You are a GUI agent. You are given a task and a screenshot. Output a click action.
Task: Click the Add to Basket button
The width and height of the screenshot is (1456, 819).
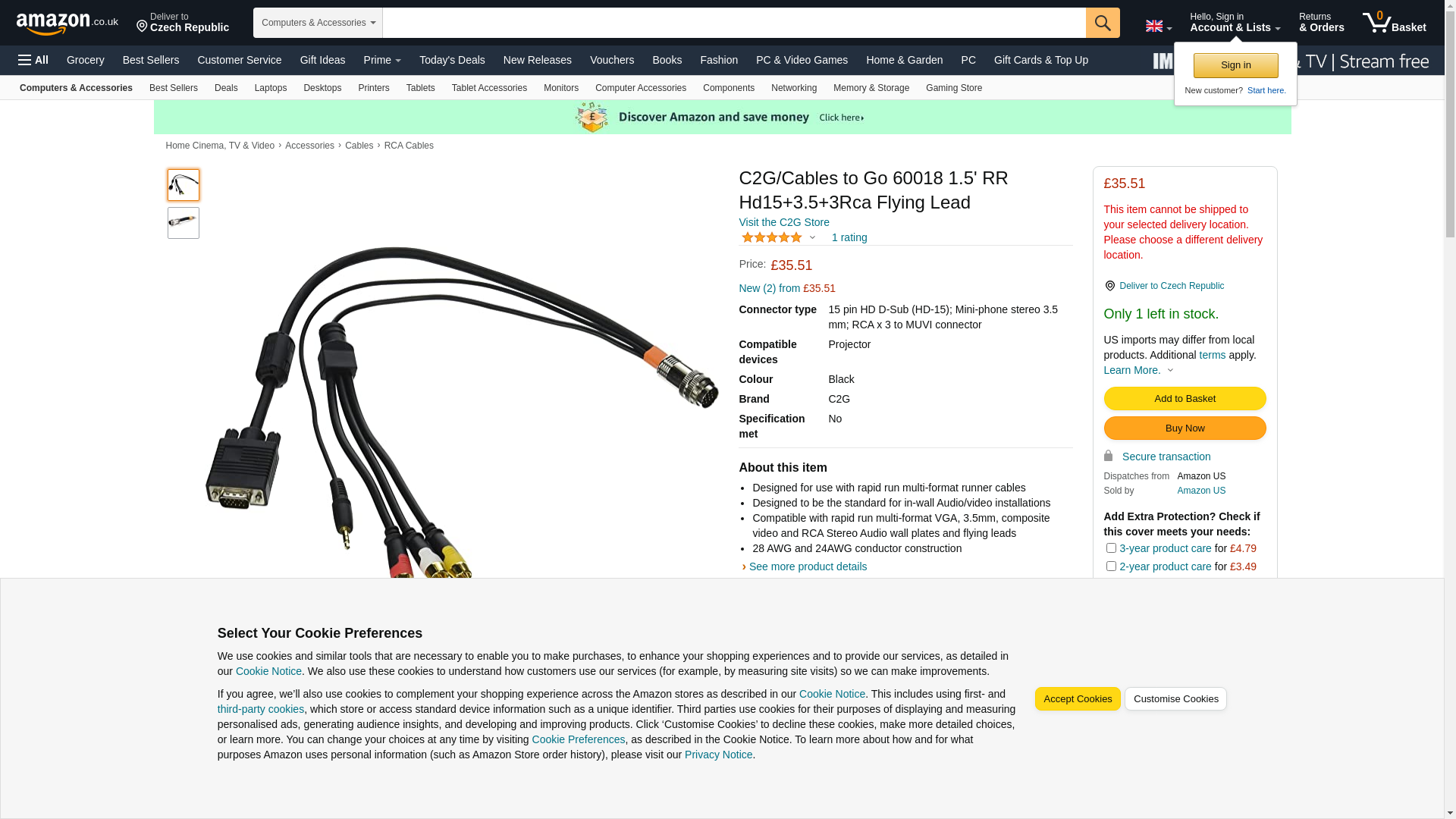pyautogui.click(x=1185, y=399)
